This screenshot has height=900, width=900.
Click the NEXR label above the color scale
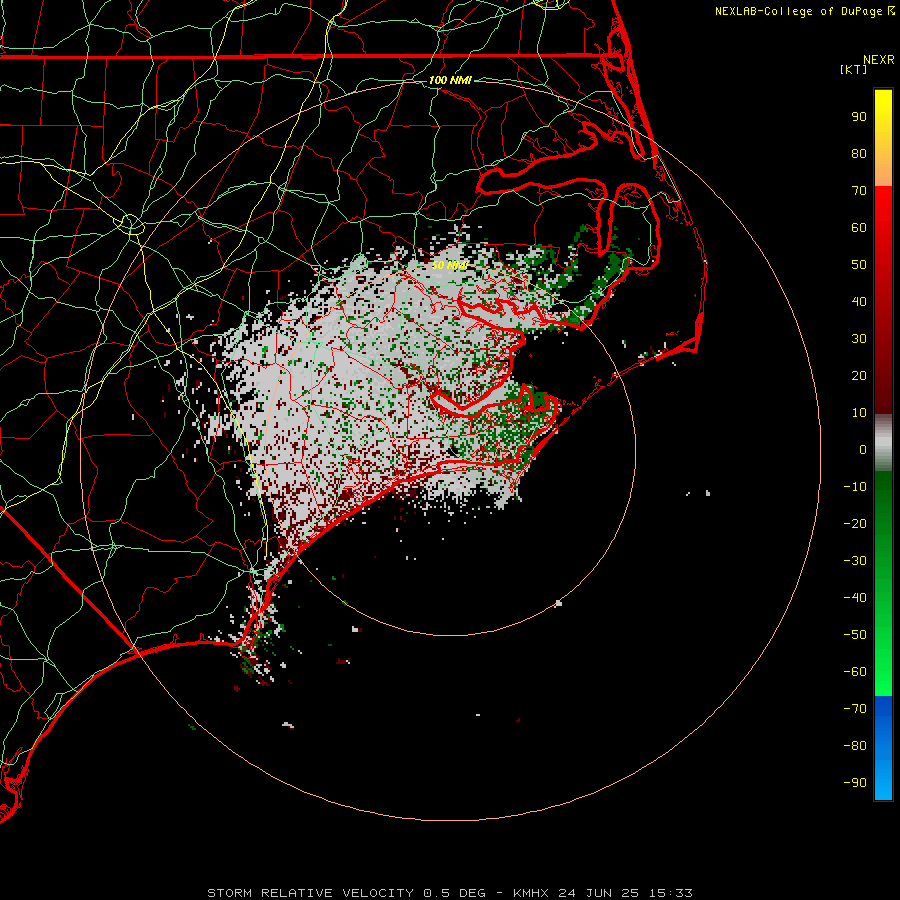tap(878, 60)
